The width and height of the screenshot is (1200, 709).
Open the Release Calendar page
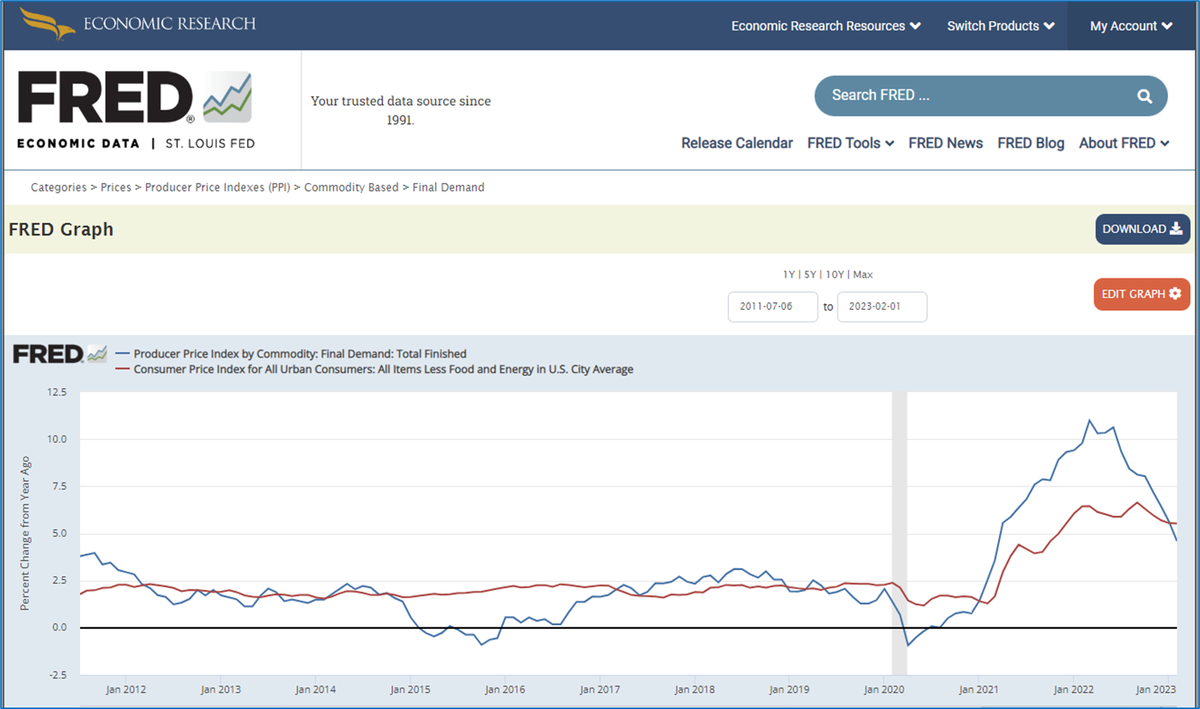pos(737,143)
